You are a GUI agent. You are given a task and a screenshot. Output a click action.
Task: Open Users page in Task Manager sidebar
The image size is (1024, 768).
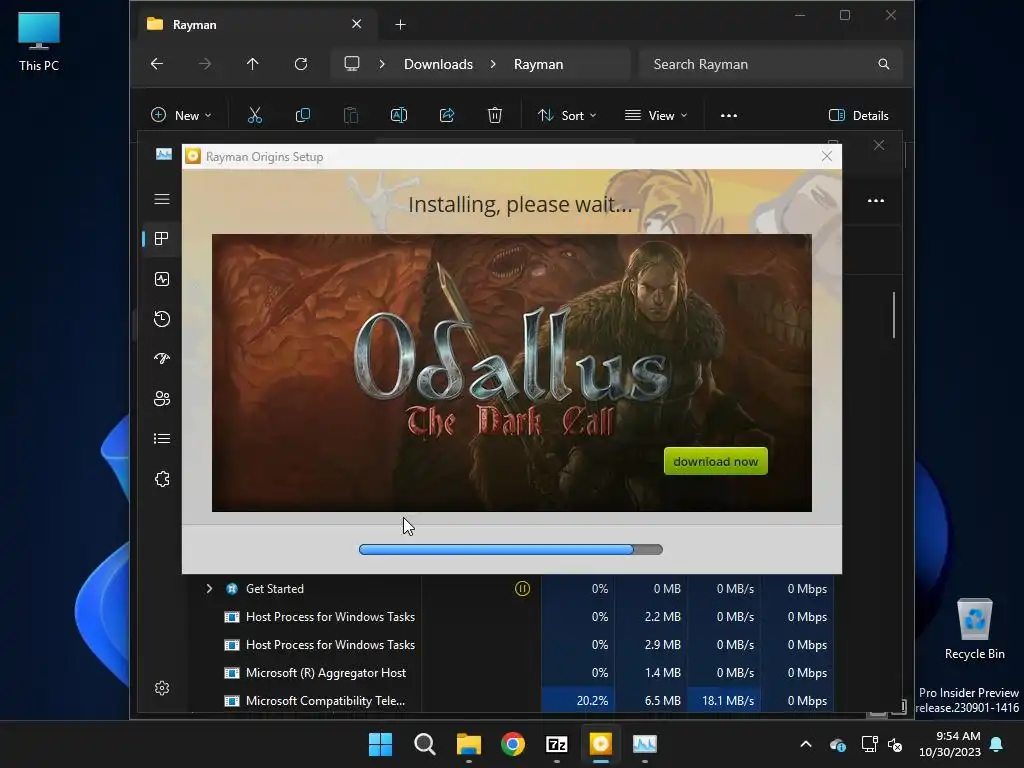click(162, 398)
